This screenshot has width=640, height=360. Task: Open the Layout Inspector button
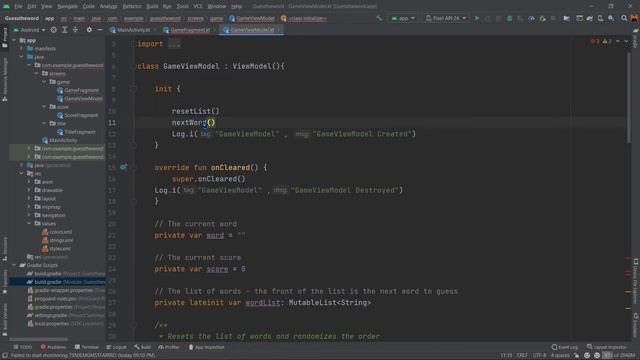point(607,347)
